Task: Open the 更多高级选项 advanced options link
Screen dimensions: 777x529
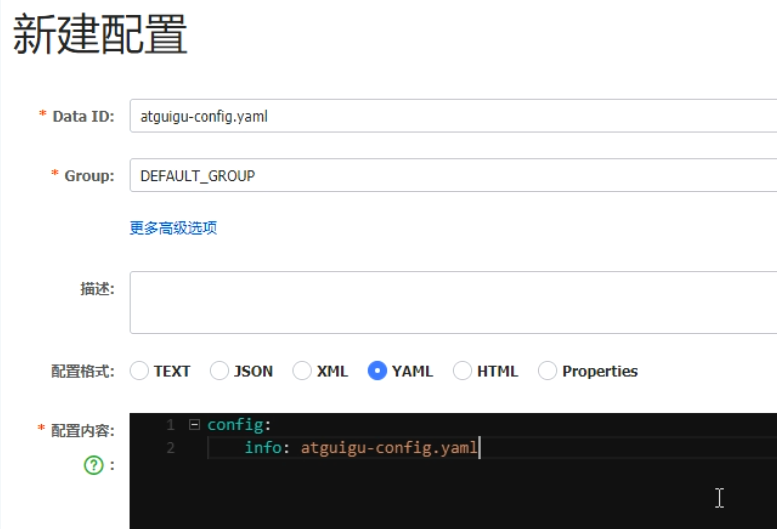Action: [x=173, y=228]
